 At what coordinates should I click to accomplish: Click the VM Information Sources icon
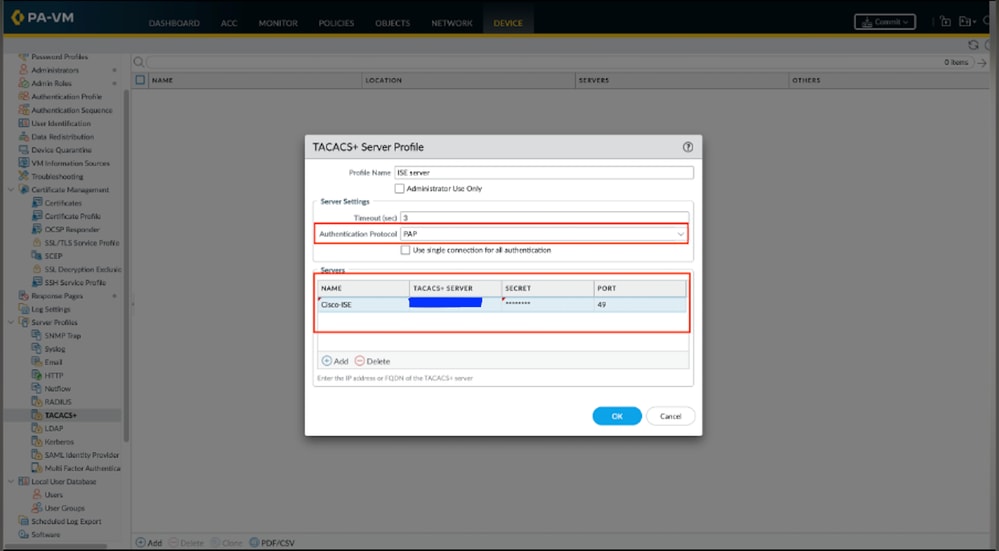click(24, 163)
